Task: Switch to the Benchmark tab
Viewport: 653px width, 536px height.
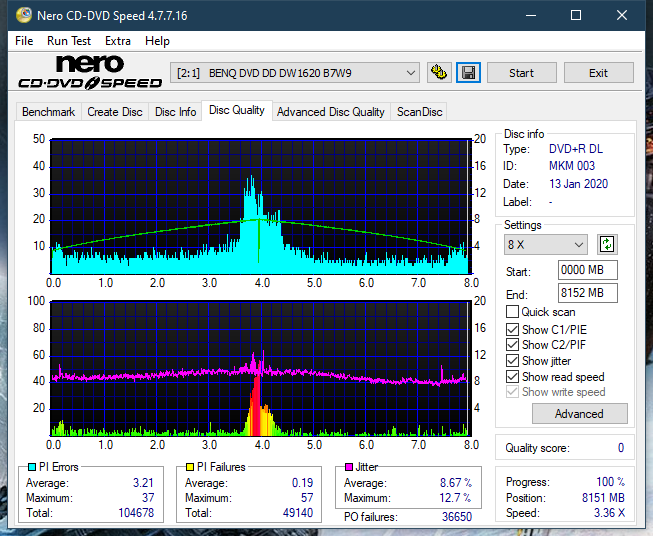Action: click(x=48, y=112)
